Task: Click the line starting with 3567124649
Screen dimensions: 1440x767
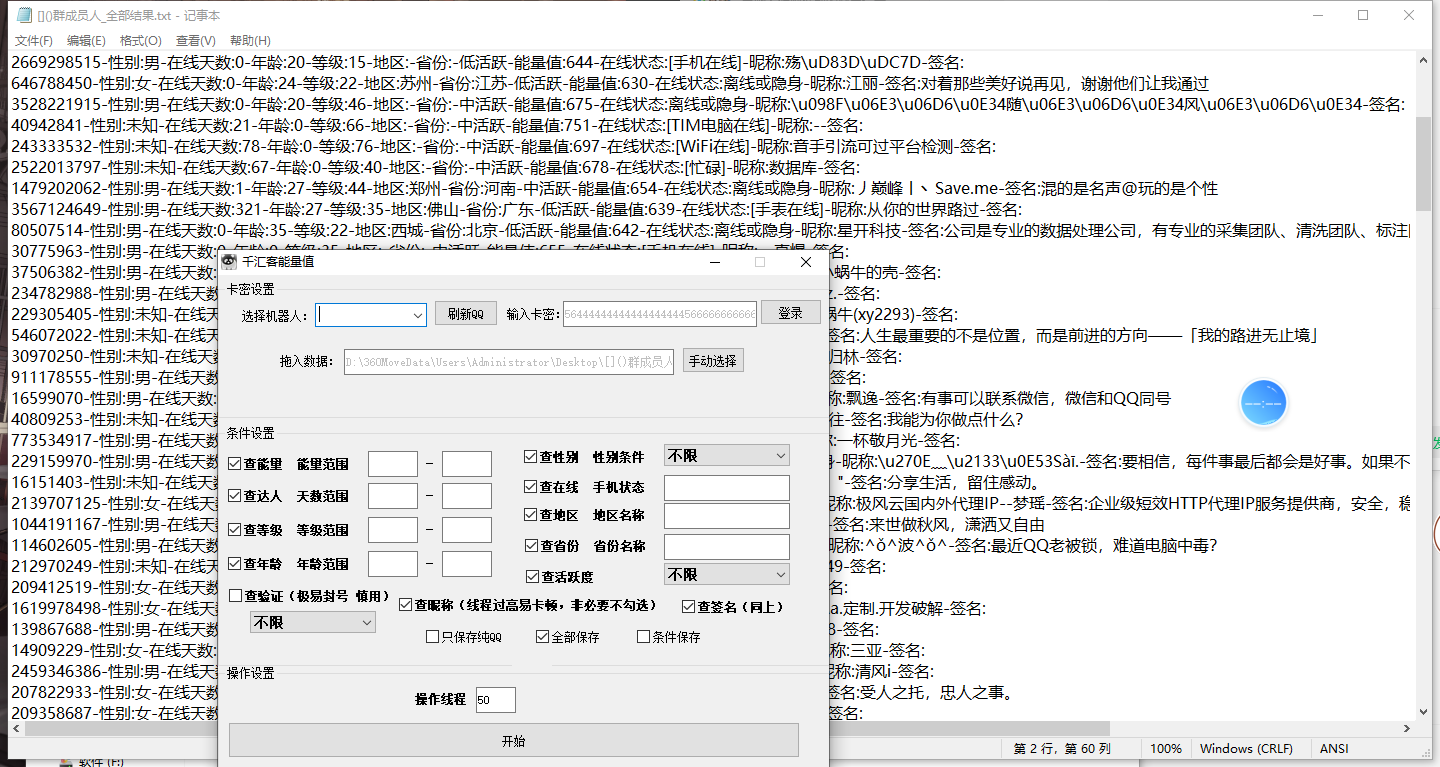Action: coord(516,209)
